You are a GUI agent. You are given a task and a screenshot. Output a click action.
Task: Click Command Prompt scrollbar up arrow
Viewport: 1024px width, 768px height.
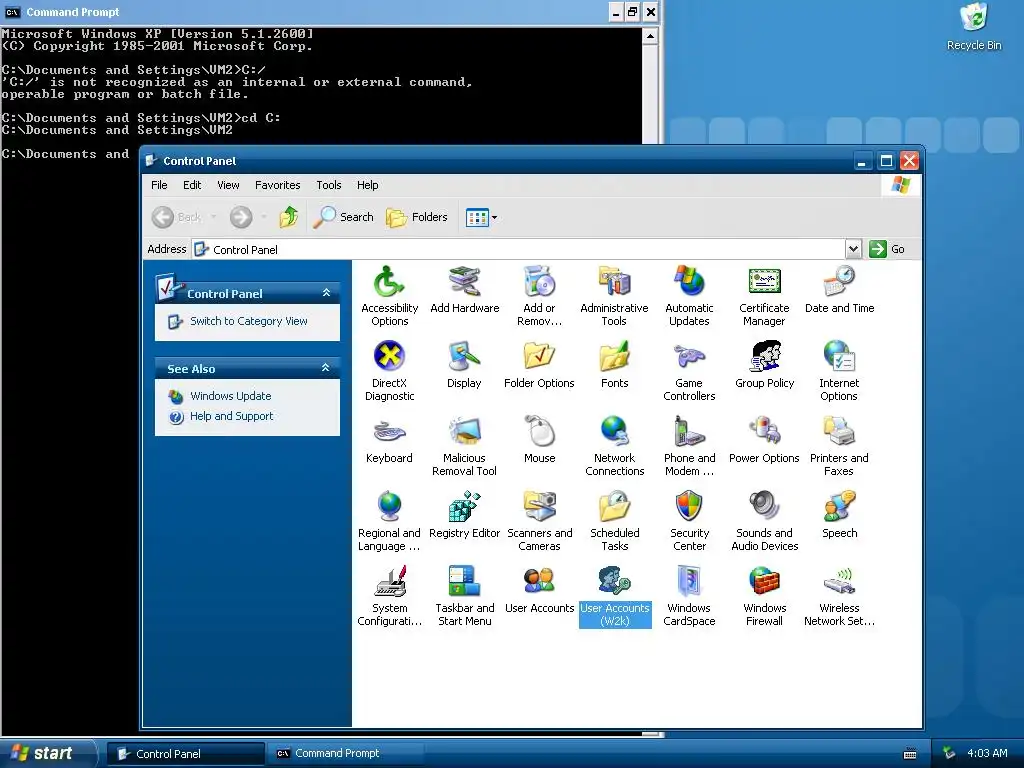pyautogui.click(x=650, y=37)
